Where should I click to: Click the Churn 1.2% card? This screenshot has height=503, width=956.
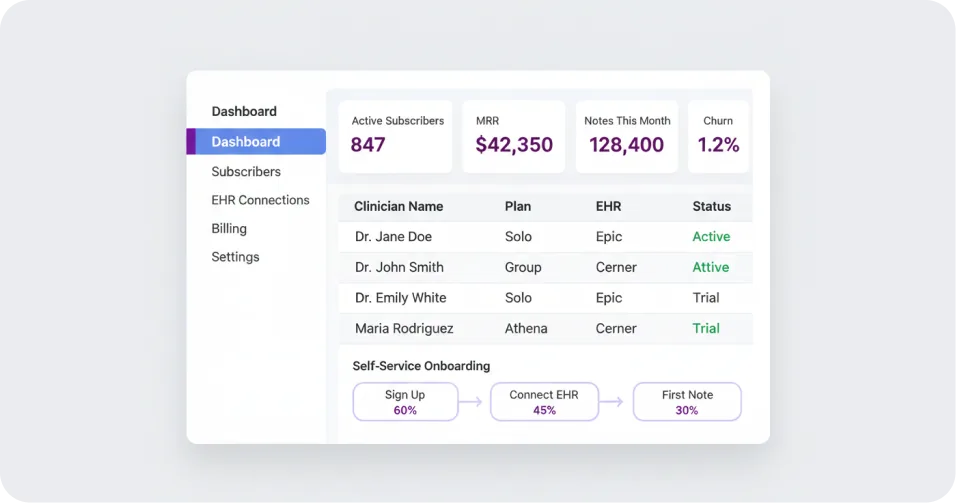point(718,137)
